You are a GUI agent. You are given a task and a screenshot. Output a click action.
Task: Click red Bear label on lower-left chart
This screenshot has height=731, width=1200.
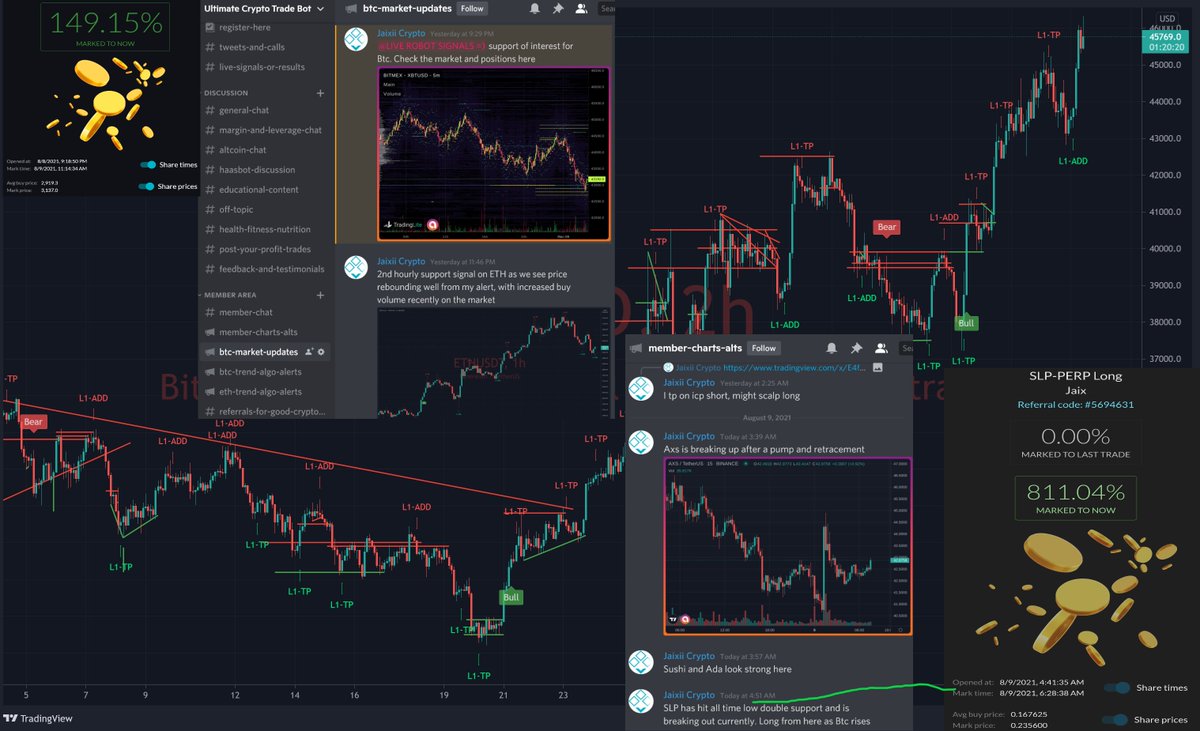[33, 422]
